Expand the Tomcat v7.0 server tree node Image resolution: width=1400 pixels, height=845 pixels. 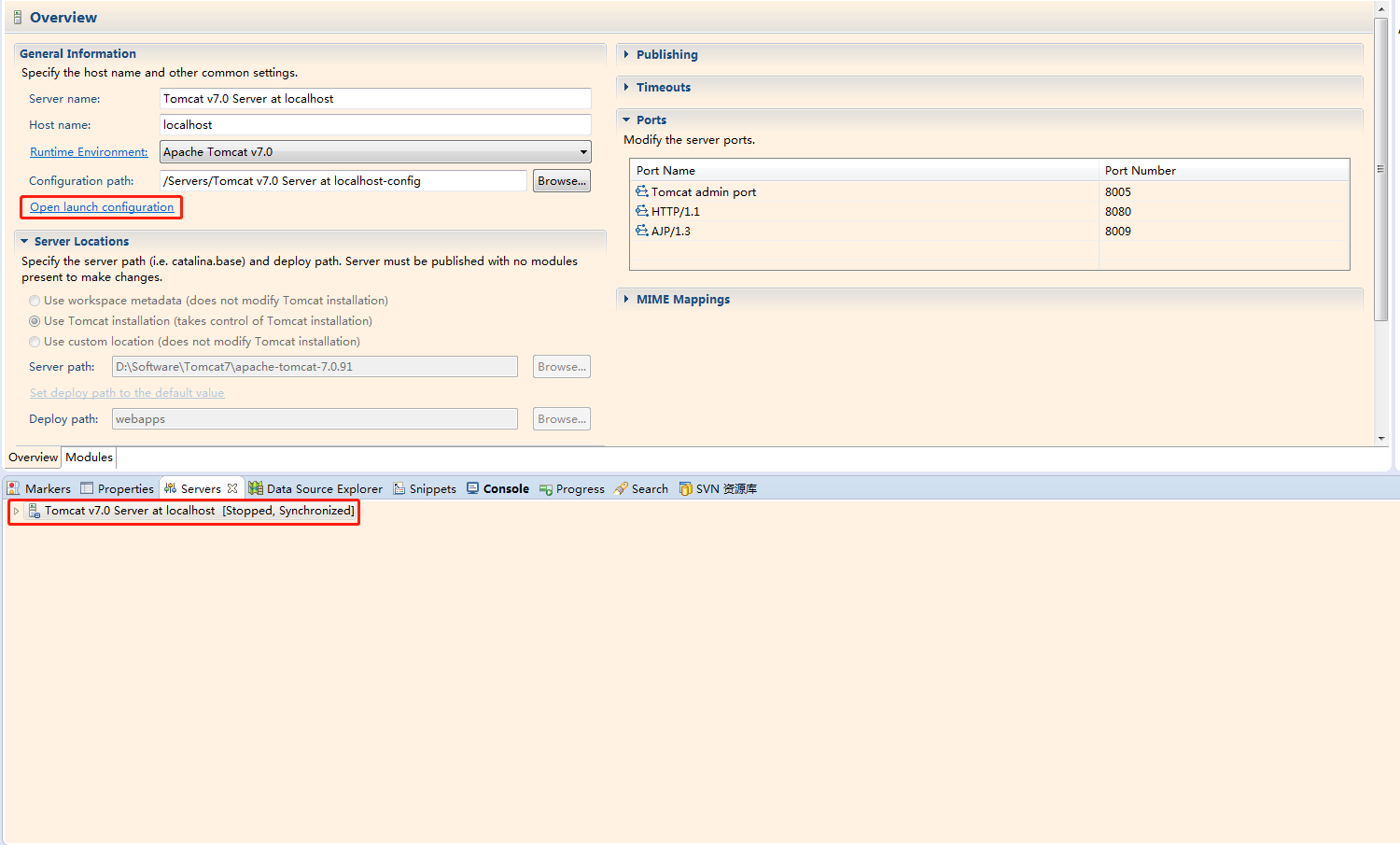point(16,511)
